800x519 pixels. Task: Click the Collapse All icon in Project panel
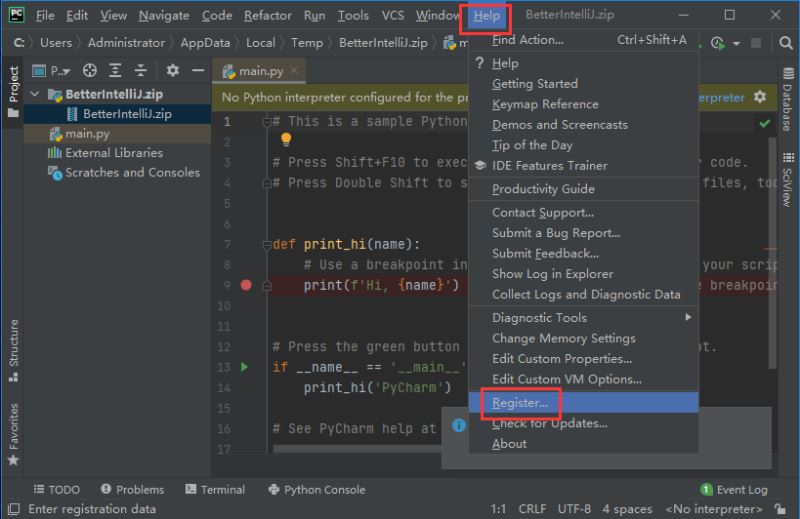coord(140,70)
